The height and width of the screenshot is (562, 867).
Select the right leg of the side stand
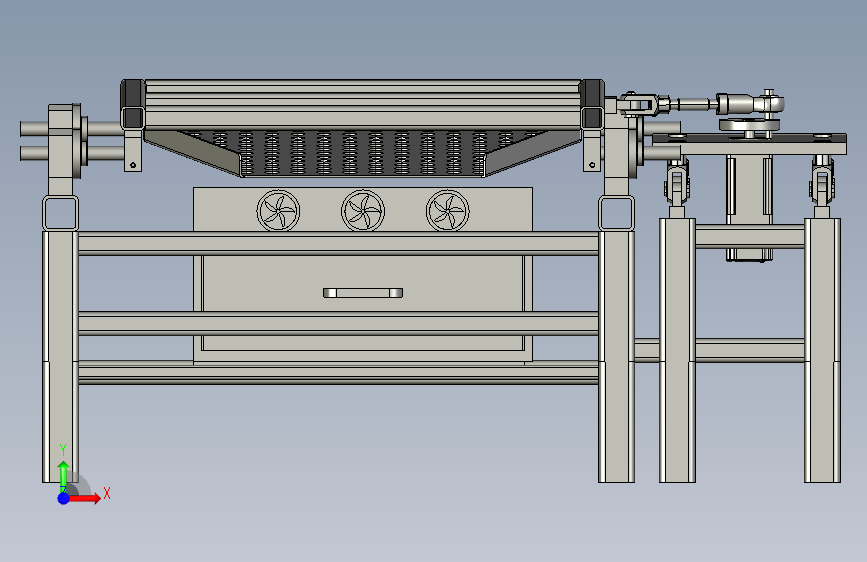tap(822, 350)
